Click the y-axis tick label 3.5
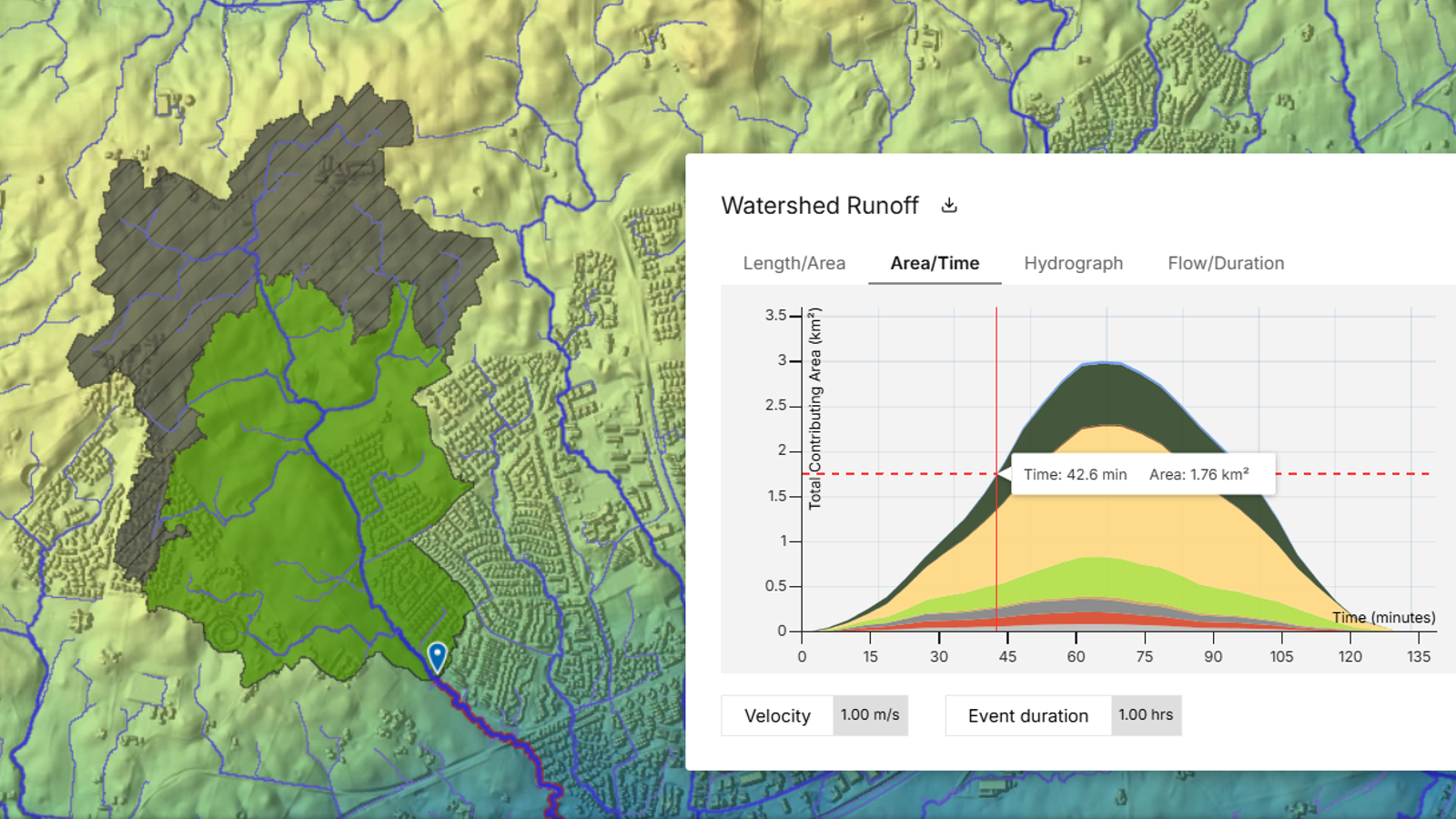This screenshot has width=1456, height=819. [x=775, y=315]
